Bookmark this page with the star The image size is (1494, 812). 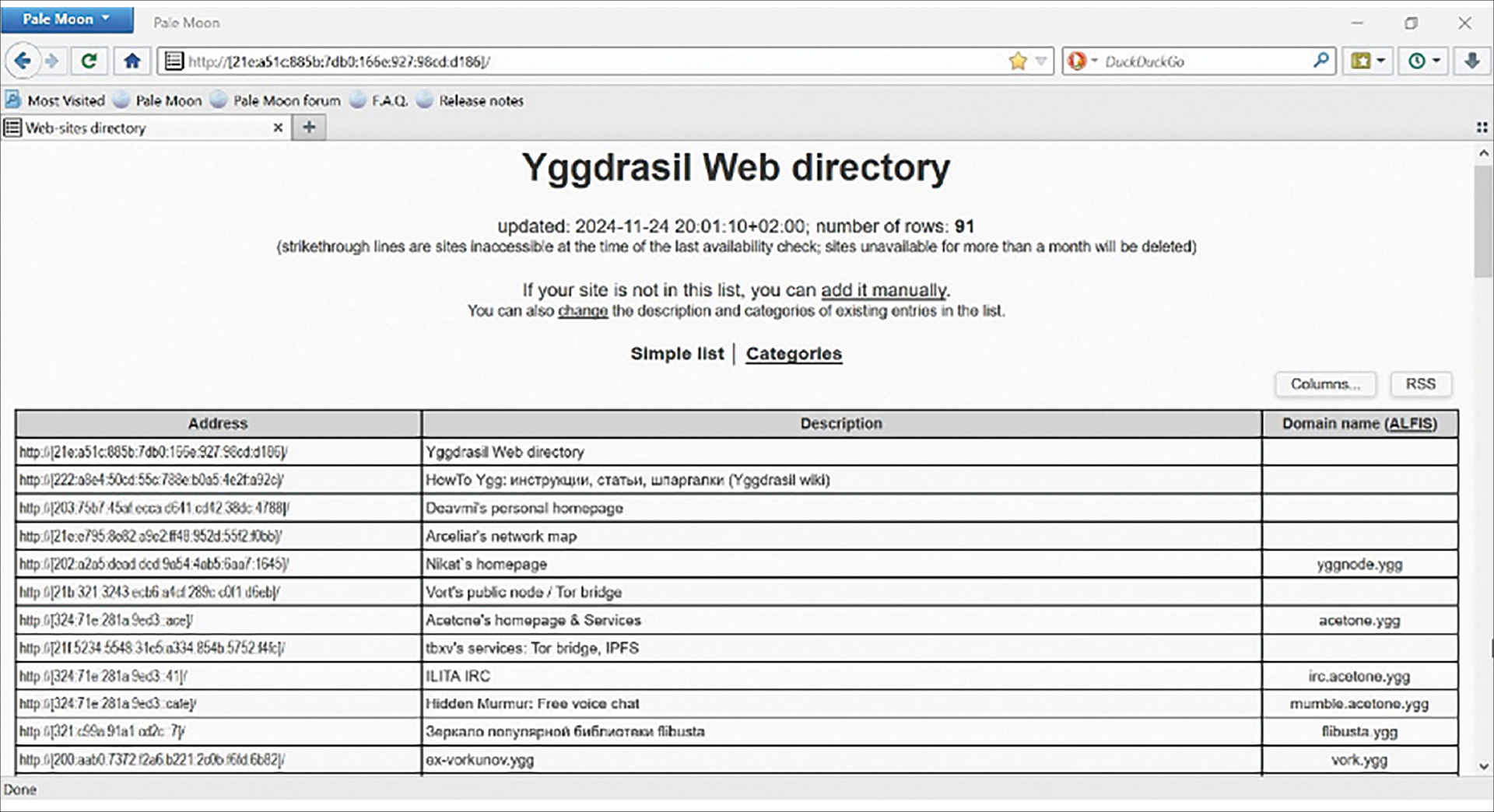coord(1018,61)
